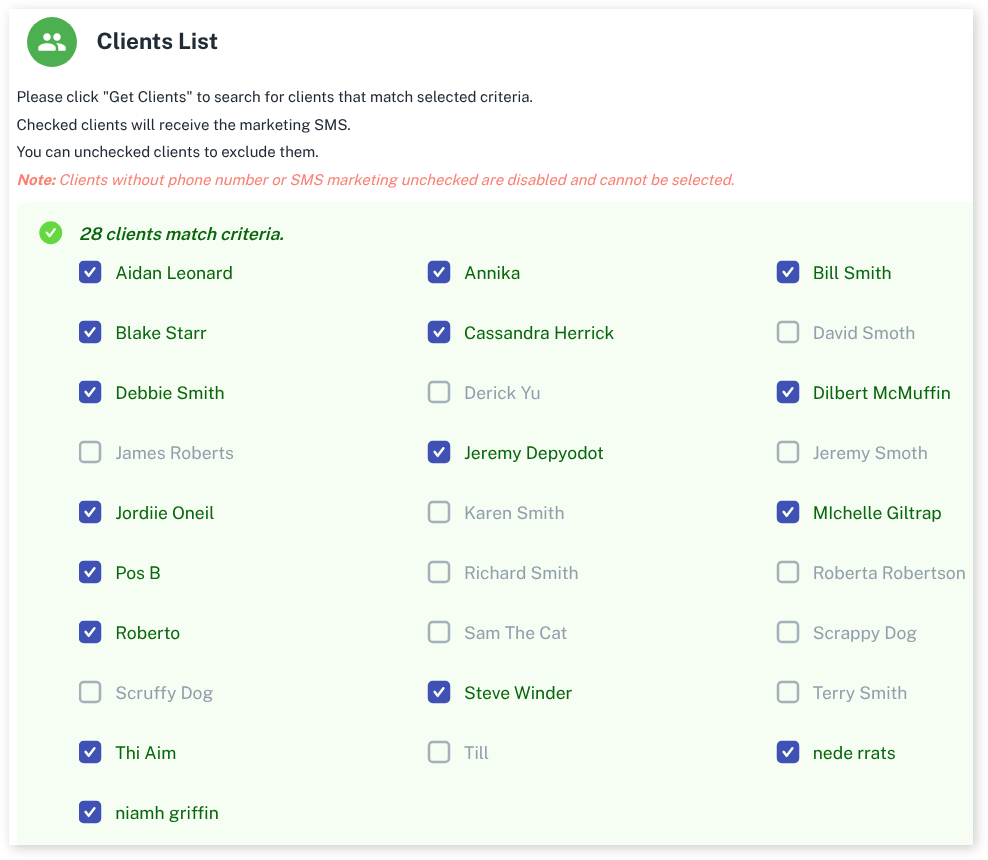
Task: Uncheck Roberto's checkbox
Action: click(x=90, y=633)
